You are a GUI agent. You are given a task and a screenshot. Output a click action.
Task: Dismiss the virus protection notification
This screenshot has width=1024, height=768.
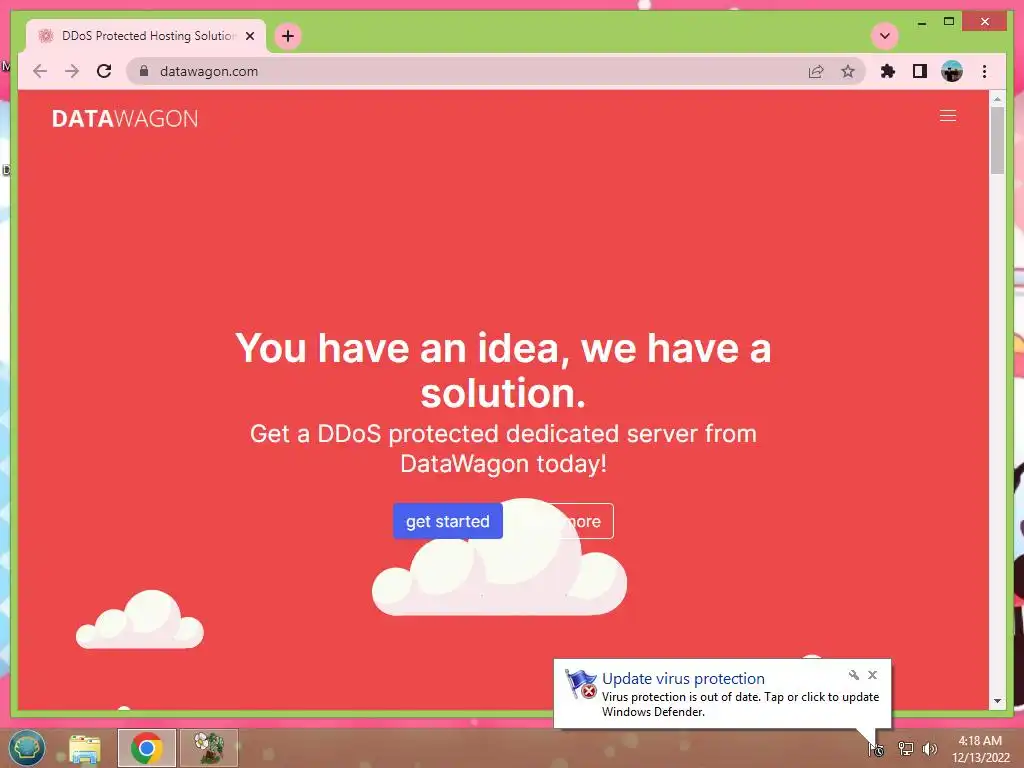point(872,675)
